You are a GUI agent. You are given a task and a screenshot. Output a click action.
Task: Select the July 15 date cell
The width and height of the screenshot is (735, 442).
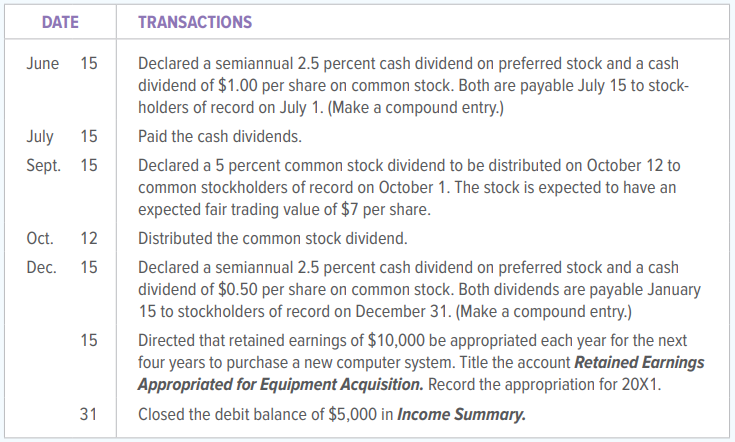62,136
